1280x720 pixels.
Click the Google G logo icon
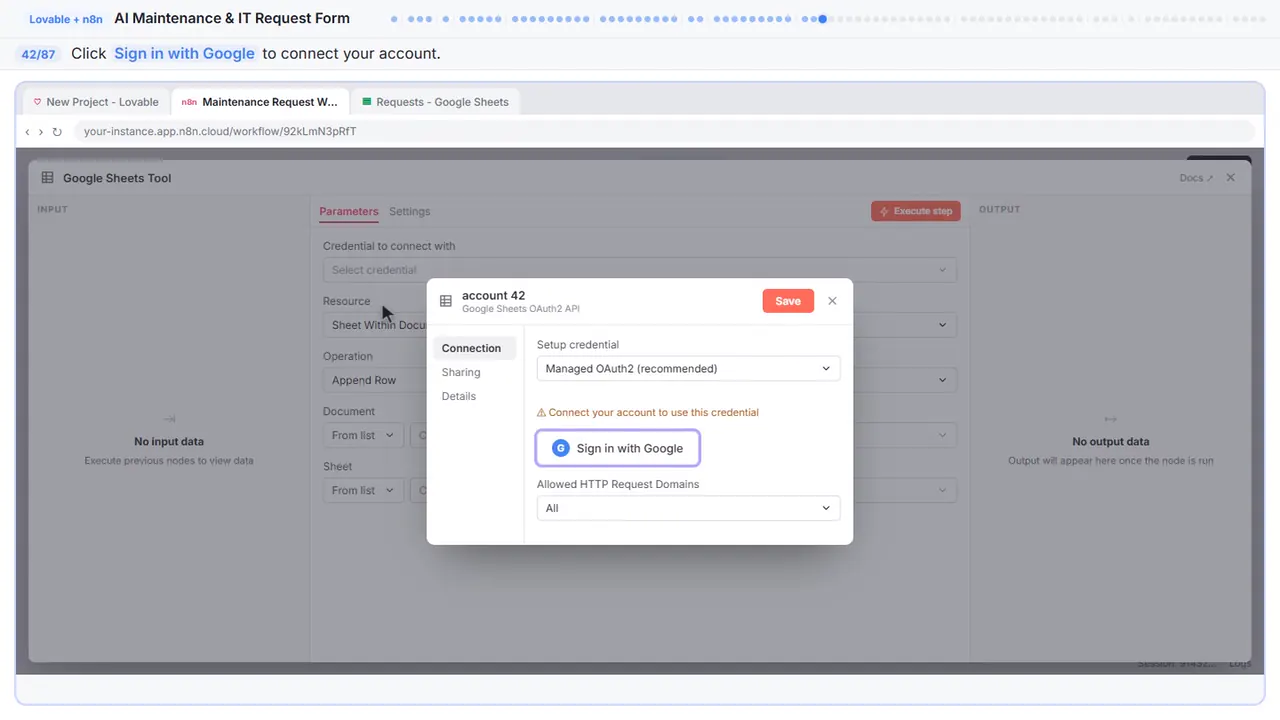[x=561, y=448]
